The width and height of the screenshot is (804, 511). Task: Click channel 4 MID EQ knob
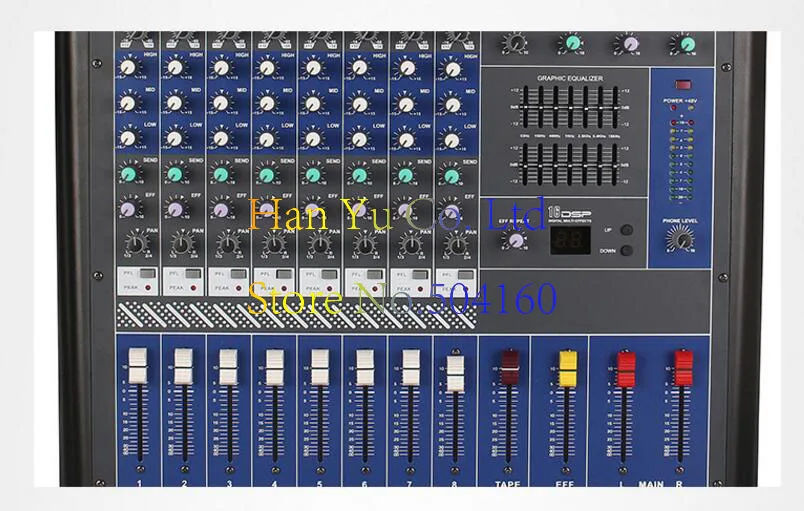266,103
